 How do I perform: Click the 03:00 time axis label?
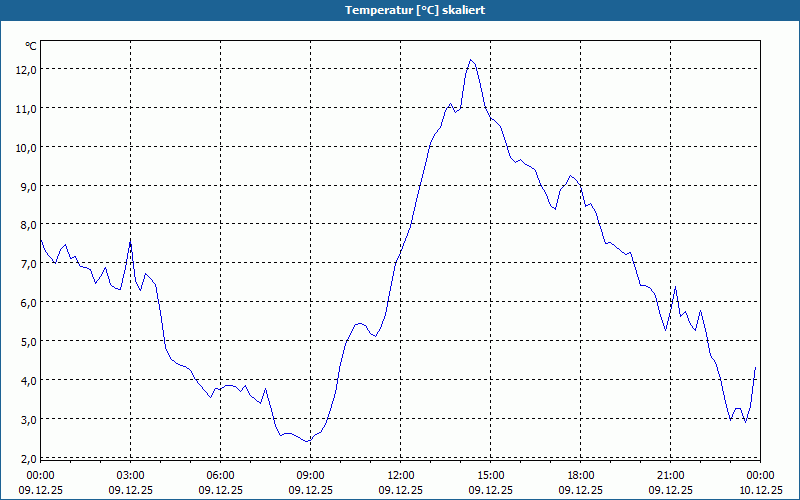(x=131, y=476)
